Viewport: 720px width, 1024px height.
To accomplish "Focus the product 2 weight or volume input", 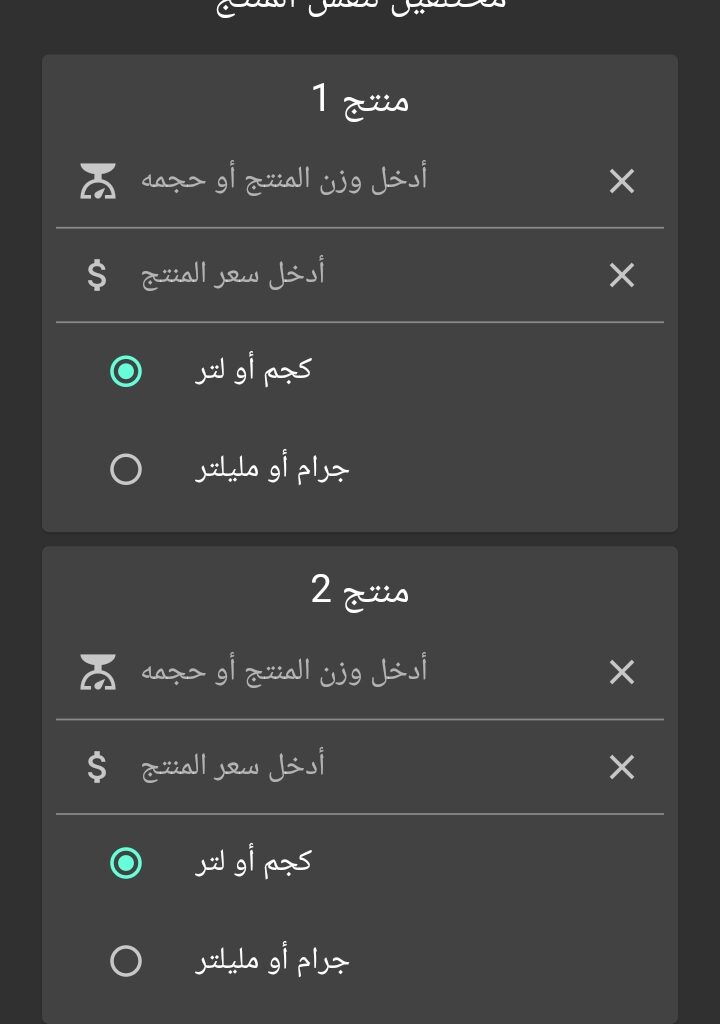I will pyautogui.click(x=360, y=672).
